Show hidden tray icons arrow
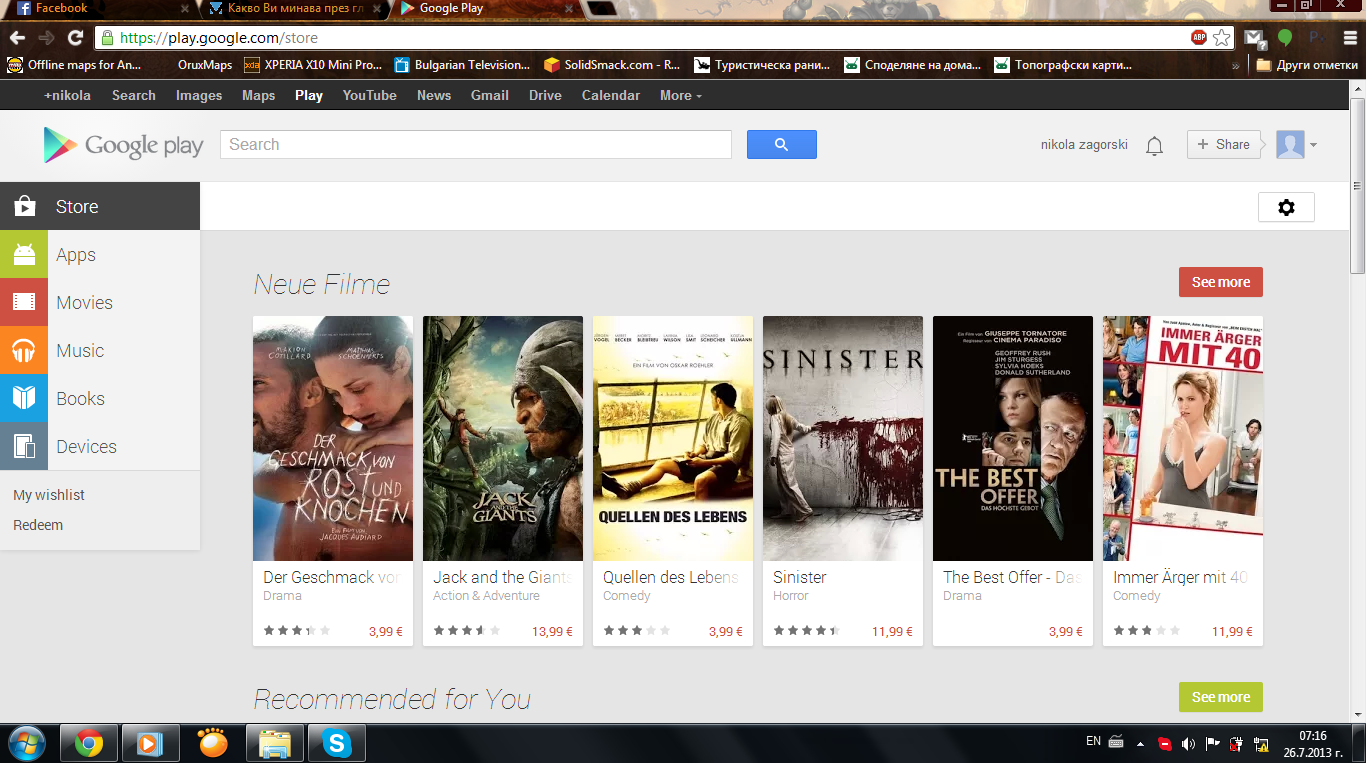 [1141, 744]
